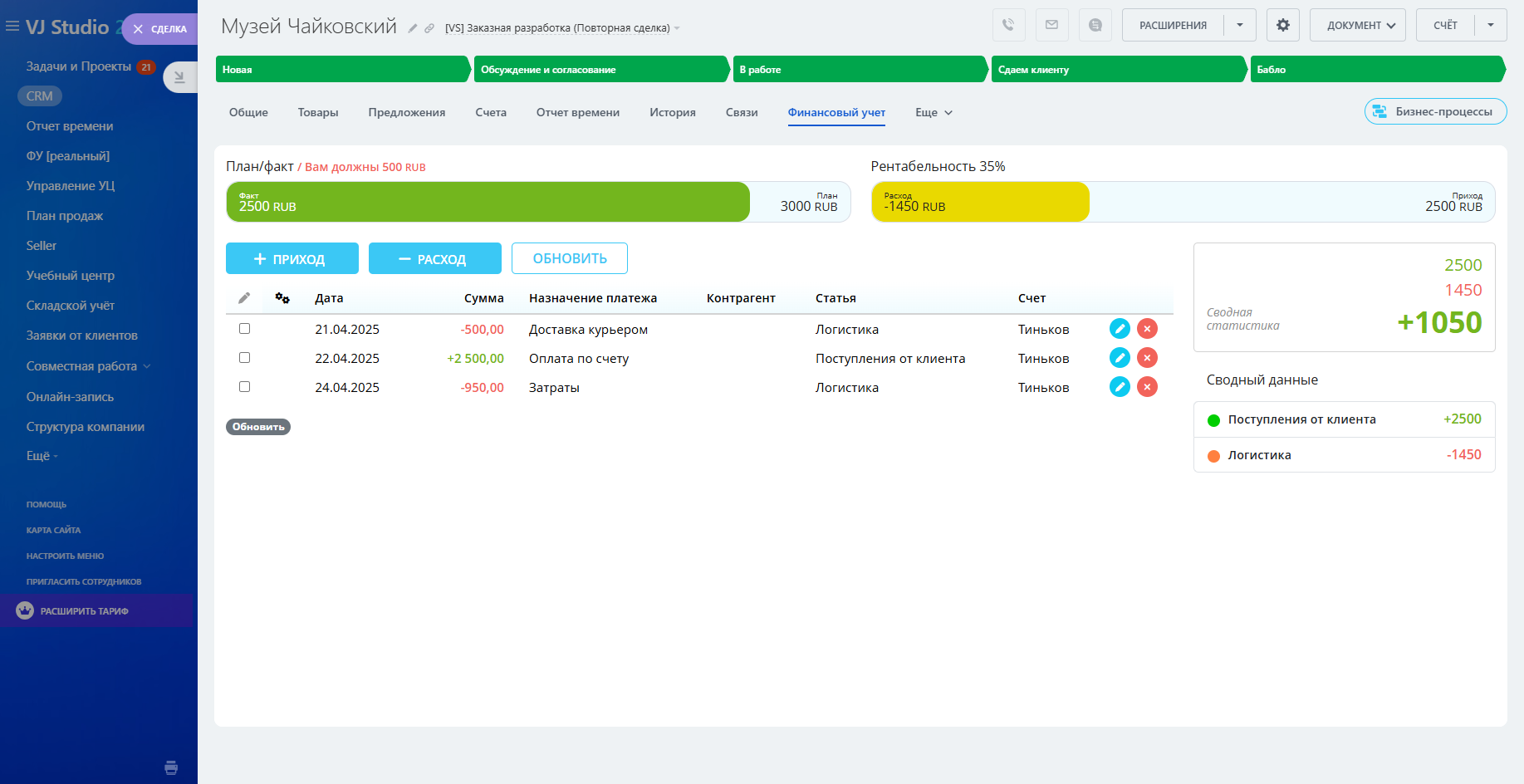Edit the Доставка курьером row with pencil icon
This screenshot has width=1524, height=784.
click(x=1120, y=329)
